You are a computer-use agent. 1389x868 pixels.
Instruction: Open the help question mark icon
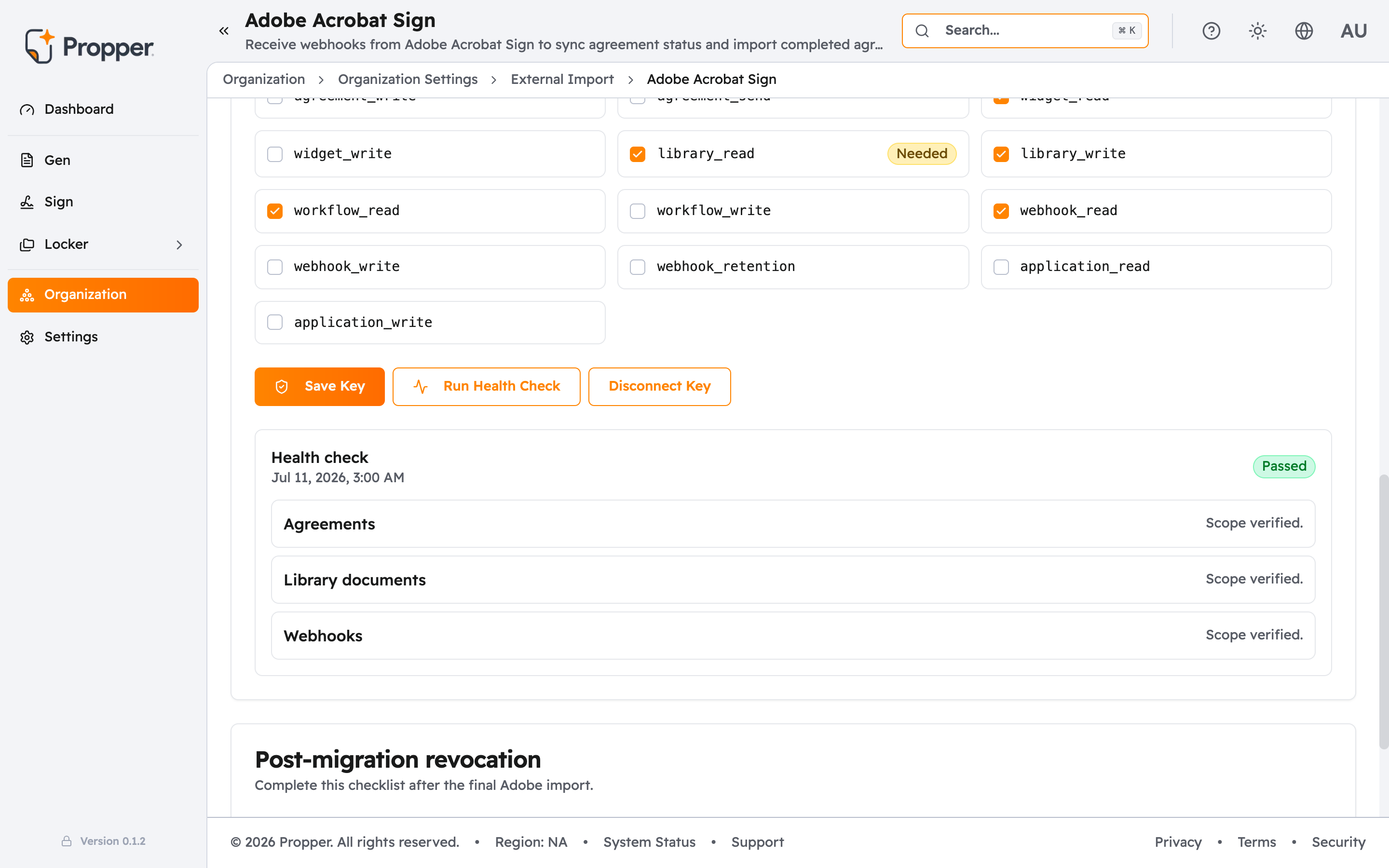[1211, 31]
